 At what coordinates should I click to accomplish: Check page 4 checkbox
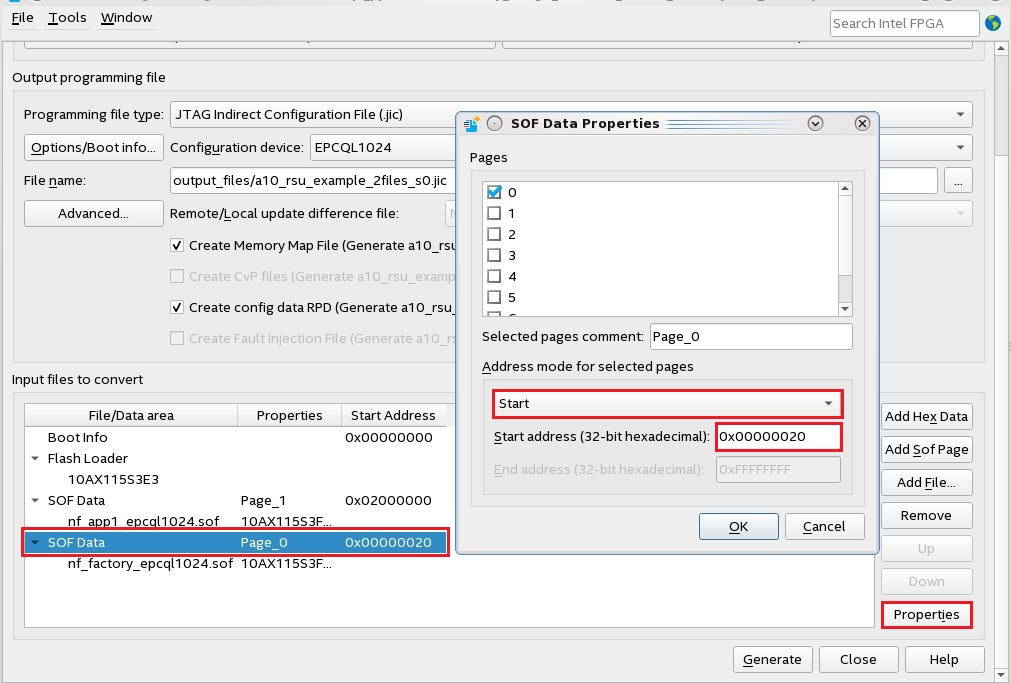coord(494,276)
